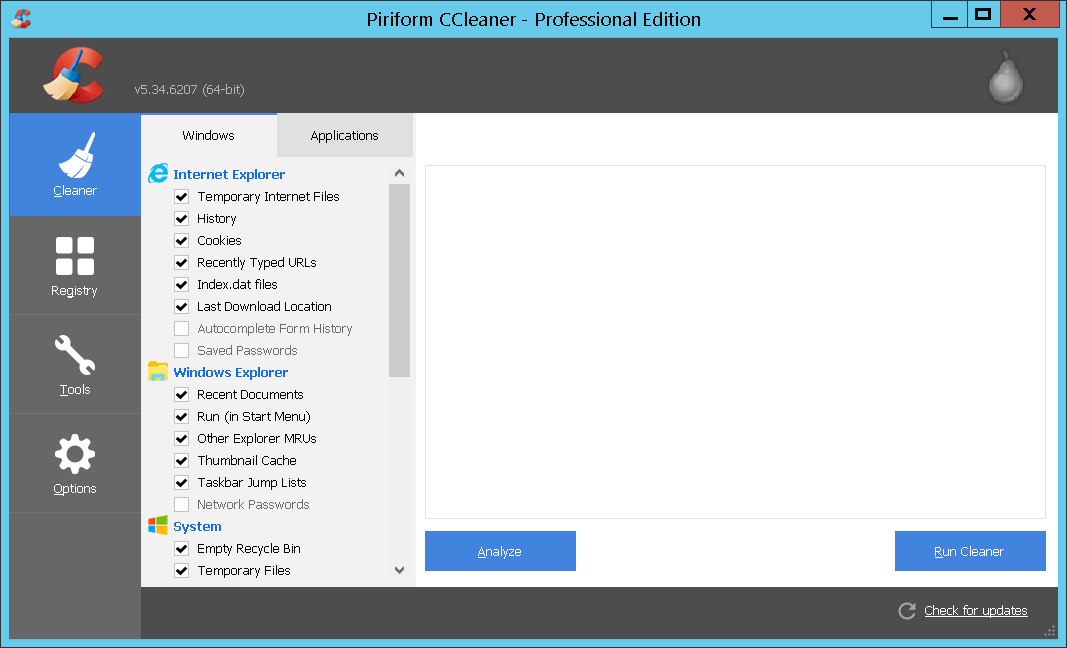Enable Network Passwords checkbox
Image resolution: width=1067 pixels, height=648 pixels.
[x=182, y=504]
